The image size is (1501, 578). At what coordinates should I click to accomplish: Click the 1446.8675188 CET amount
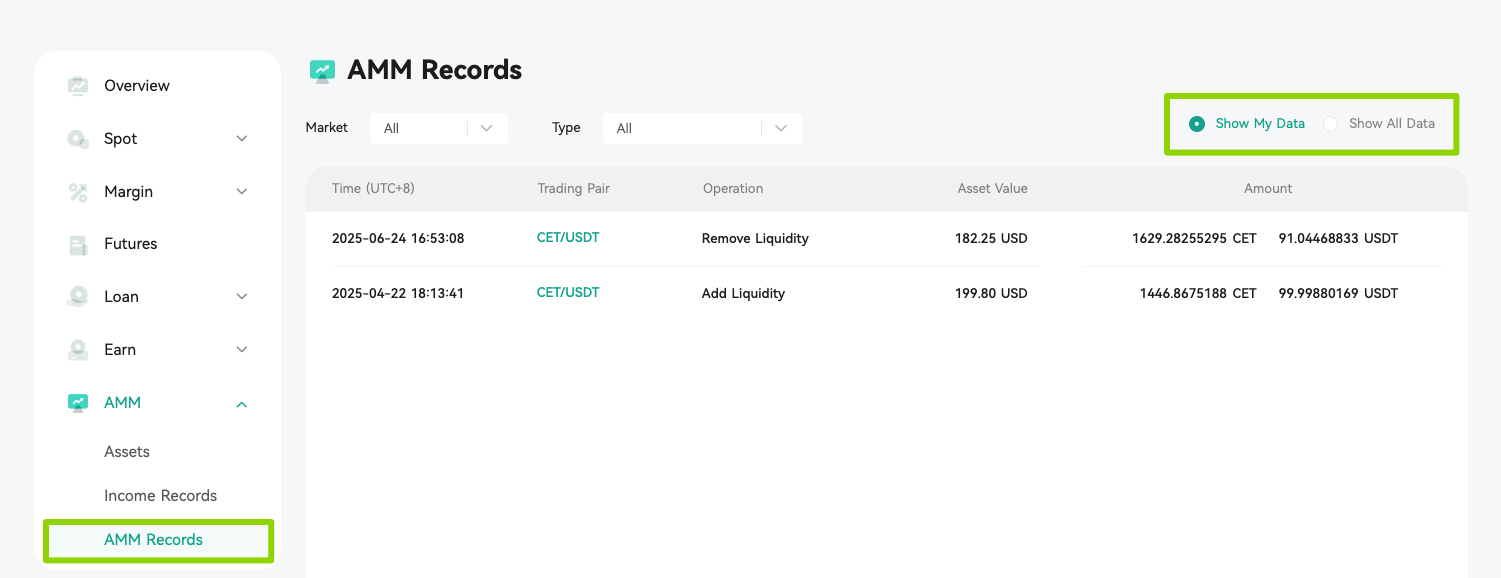(x=1198, y=294)
